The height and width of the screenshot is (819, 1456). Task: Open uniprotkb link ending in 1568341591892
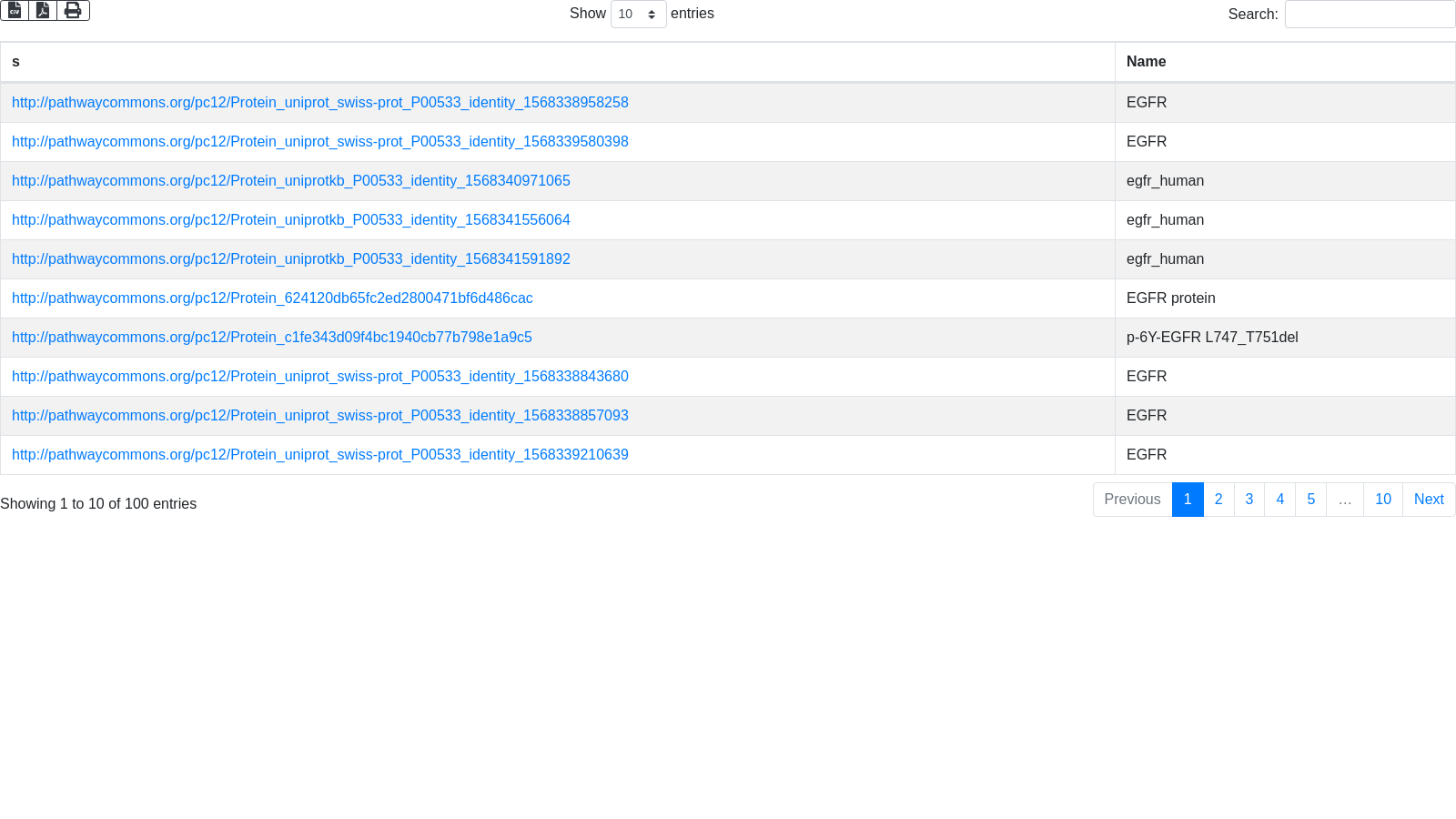(290, 259)
